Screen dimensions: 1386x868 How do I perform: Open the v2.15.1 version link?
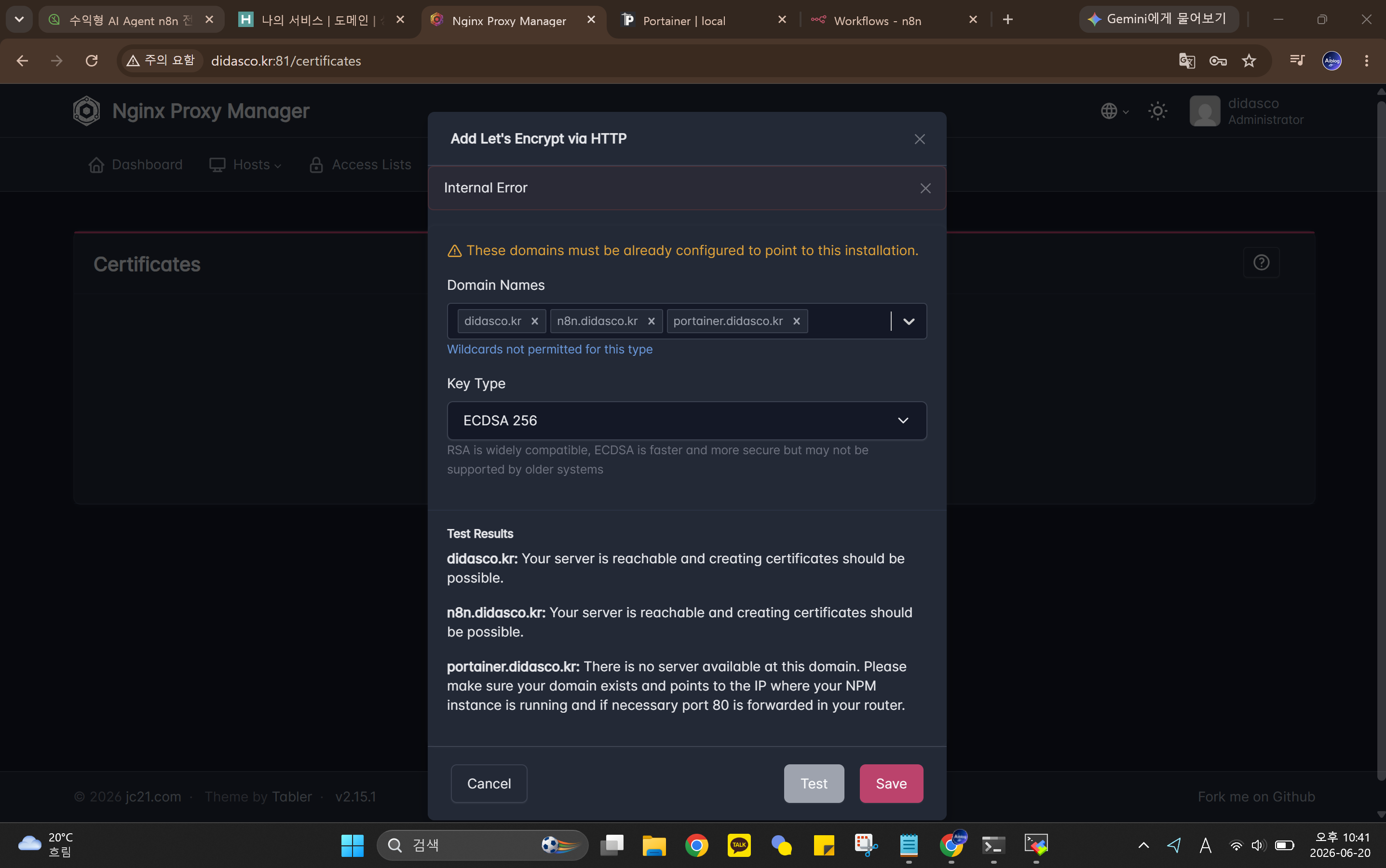(355, 796)
